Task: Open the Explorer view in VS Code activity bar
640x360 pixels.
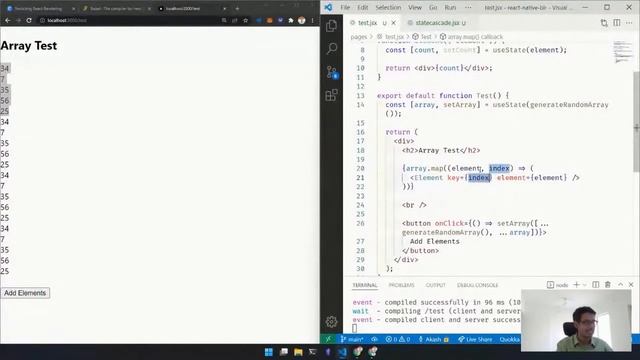Action: (x=331, y=26)
